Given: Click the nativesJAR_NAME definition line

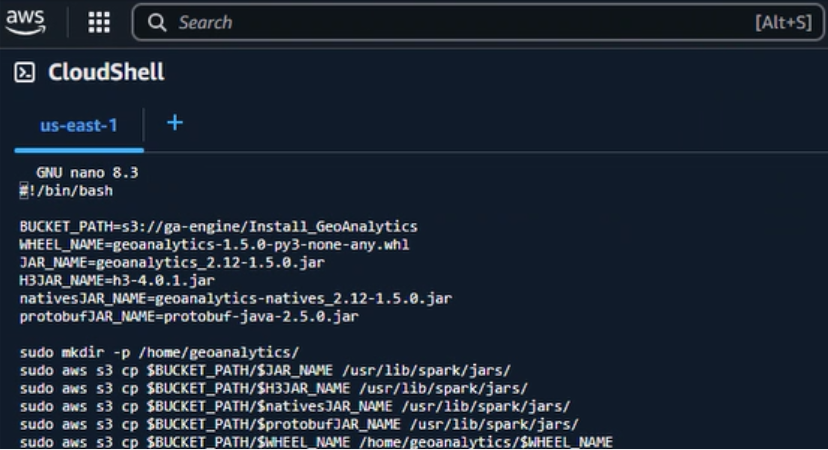Looking at the screenshot, I should [x=236, y=298].
